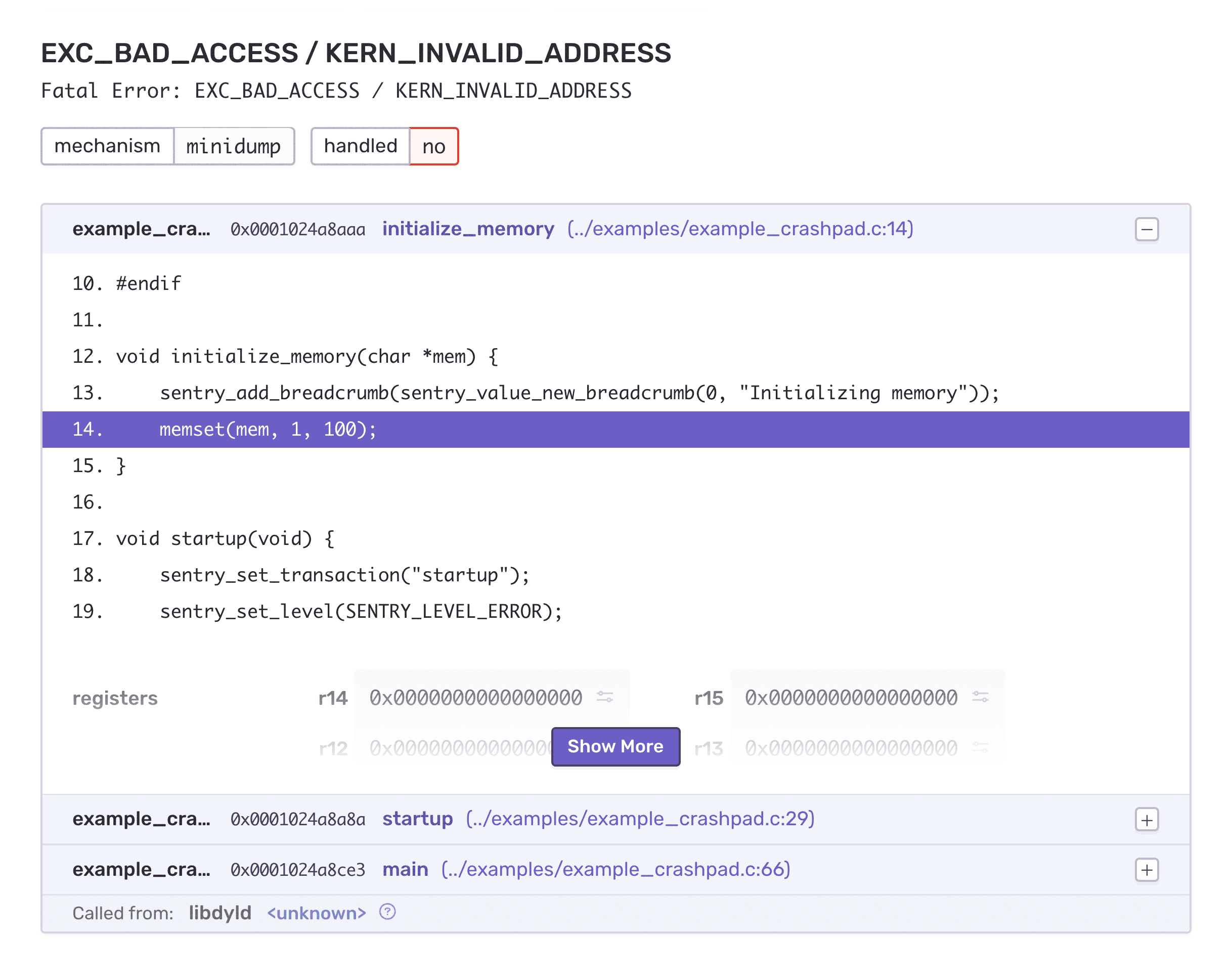Toggle r14 register value format
Screen dimensions: 1232x974
pyautogui.click(x=604, y=697)
